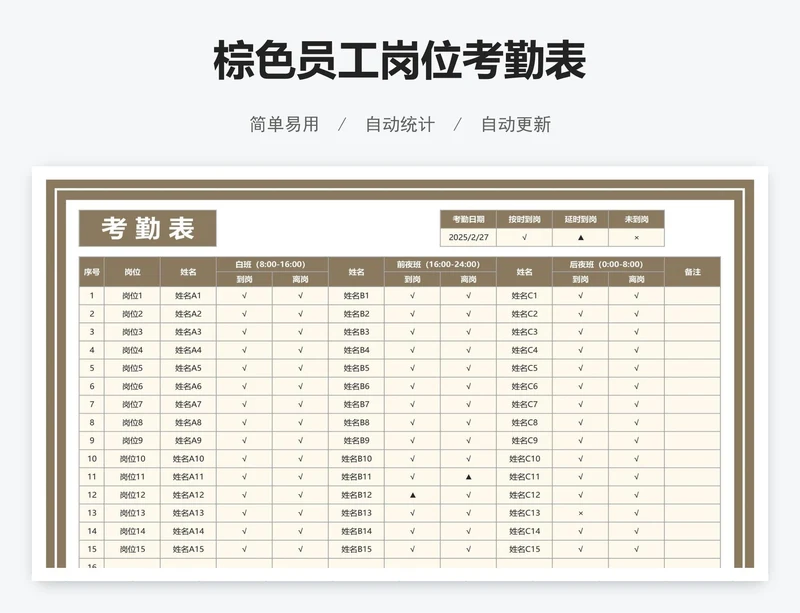
Task: Select the cell 岗位3
Action: click(x=132, y=332)
